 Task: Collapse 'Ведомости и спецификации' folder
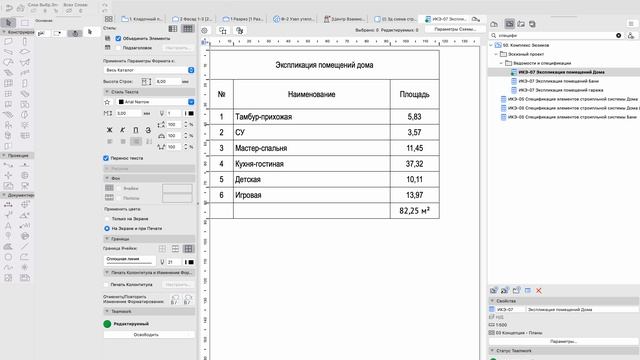point(502,63)
